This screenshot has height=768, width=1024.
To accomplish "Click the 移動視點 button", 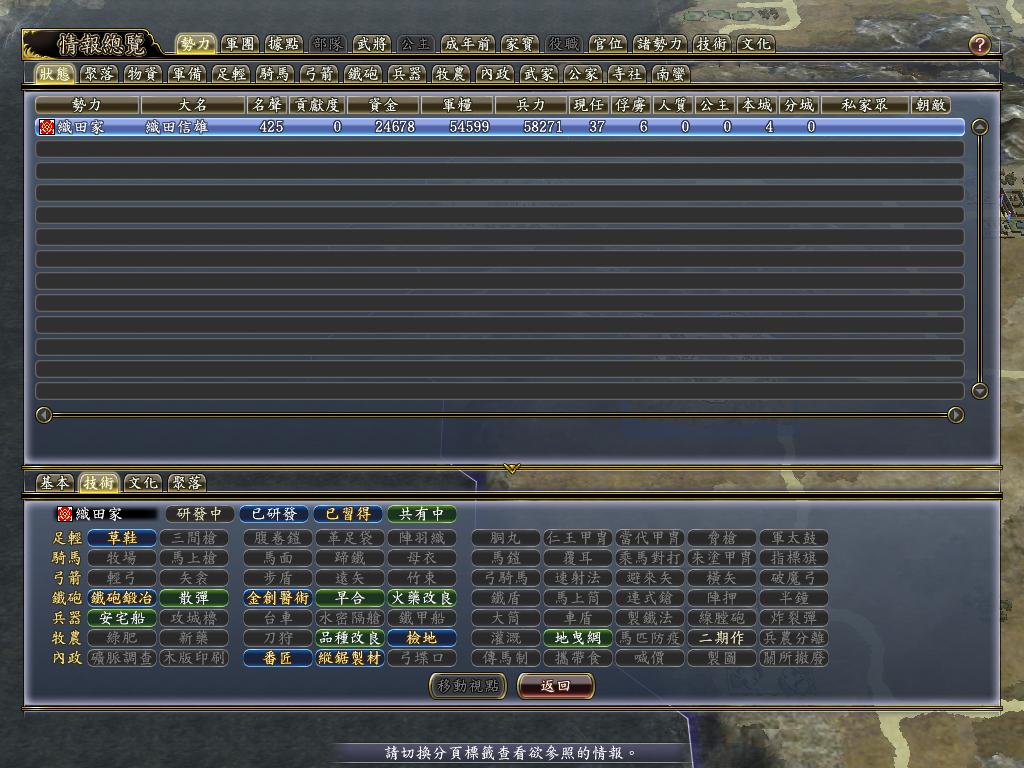I will (467, 686).
